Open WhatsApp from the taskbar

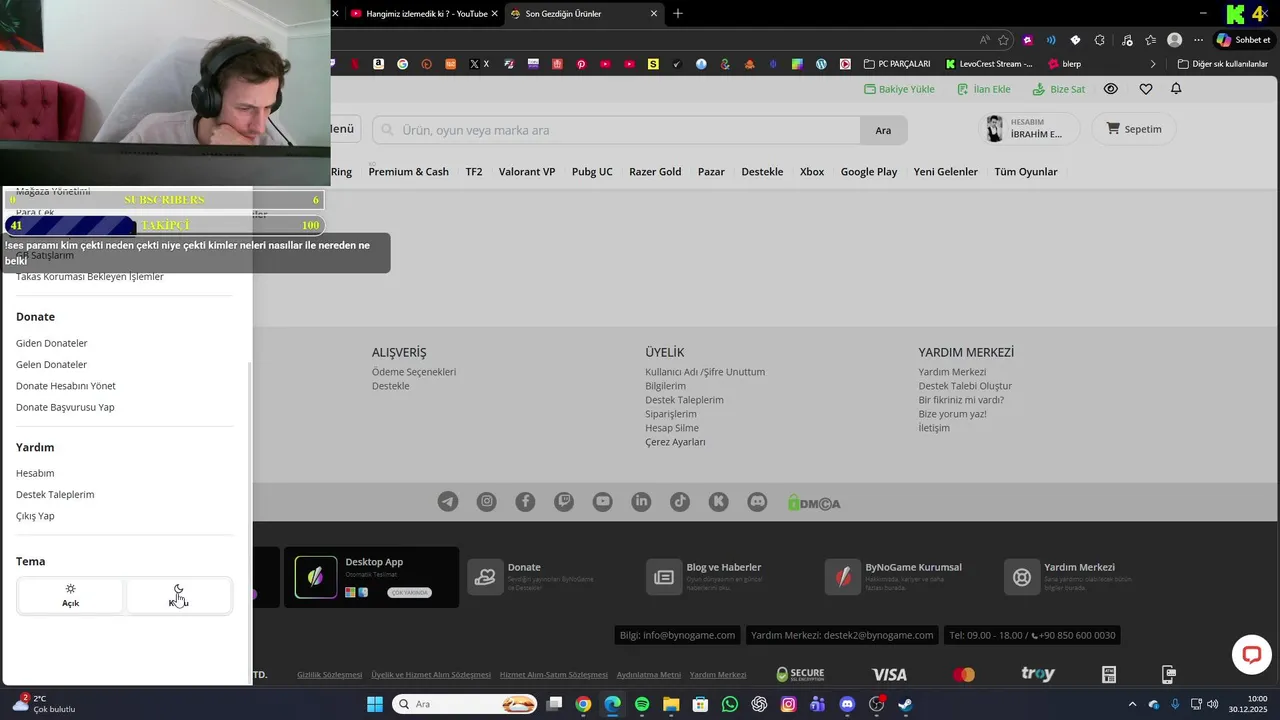pyautogui.click(x=730, y=704)
